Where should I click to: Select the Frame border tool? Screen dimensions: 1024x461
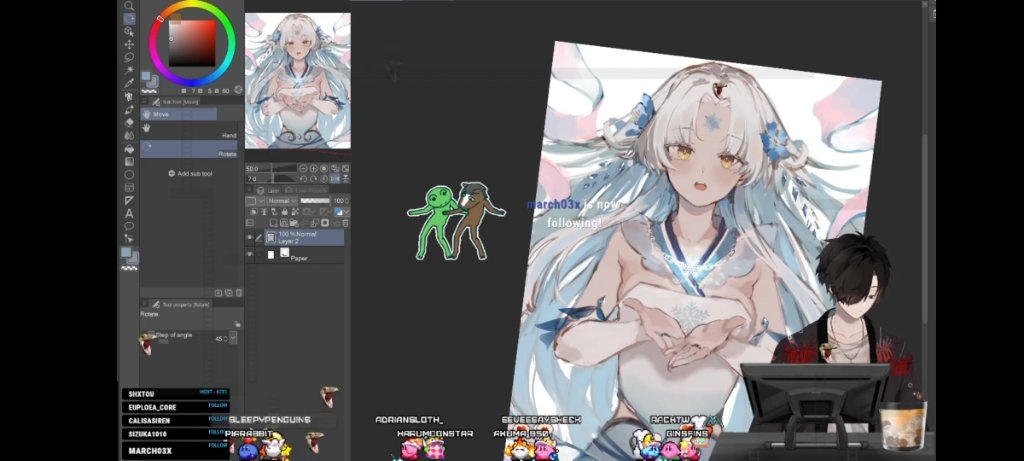point(129,187)
